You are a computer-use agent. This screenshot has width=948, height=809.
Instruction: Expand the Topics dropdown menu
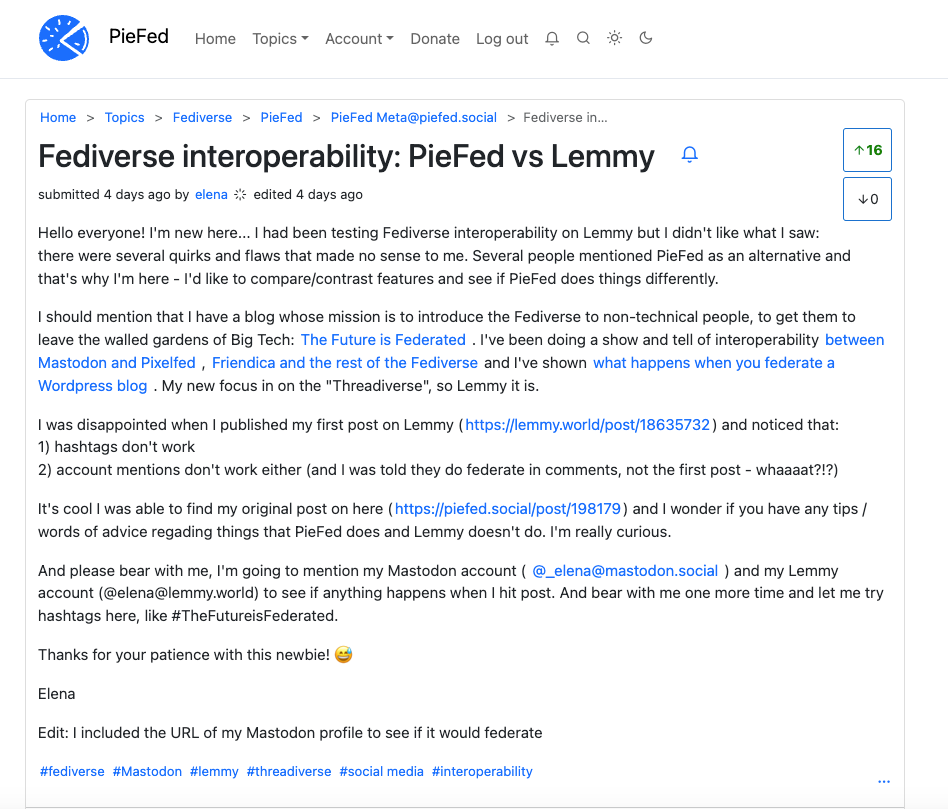pyautogui.click(x=280, y=39)
